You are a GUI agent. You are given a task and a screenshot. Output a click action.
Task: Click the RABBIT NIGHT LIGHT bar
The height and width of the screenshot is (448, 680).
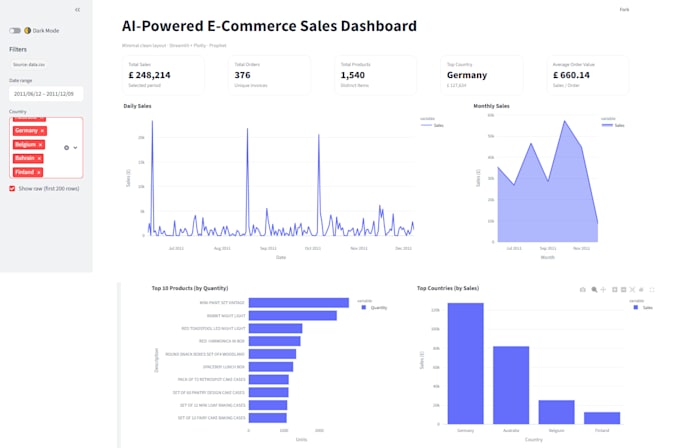pyautogui.click(x=293, y=316)
